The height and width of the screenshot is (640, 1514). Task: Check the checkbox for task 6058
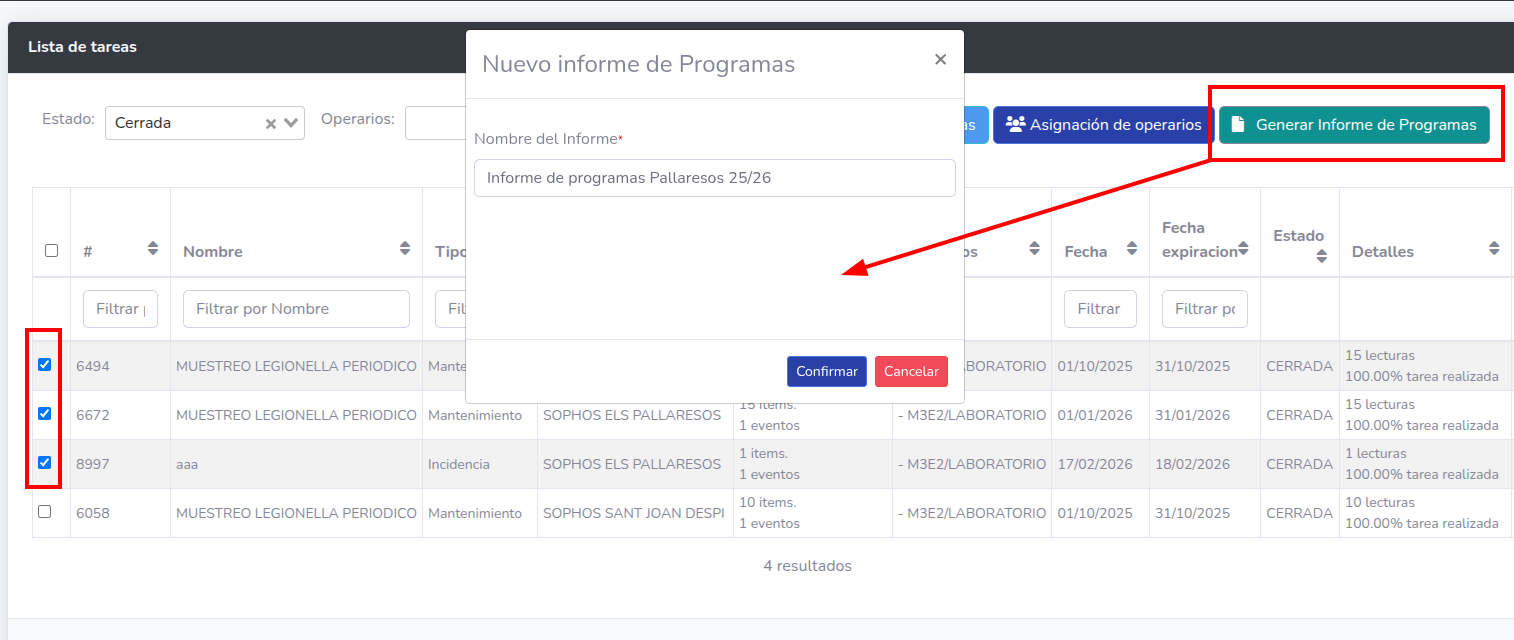tap(44, 512)
